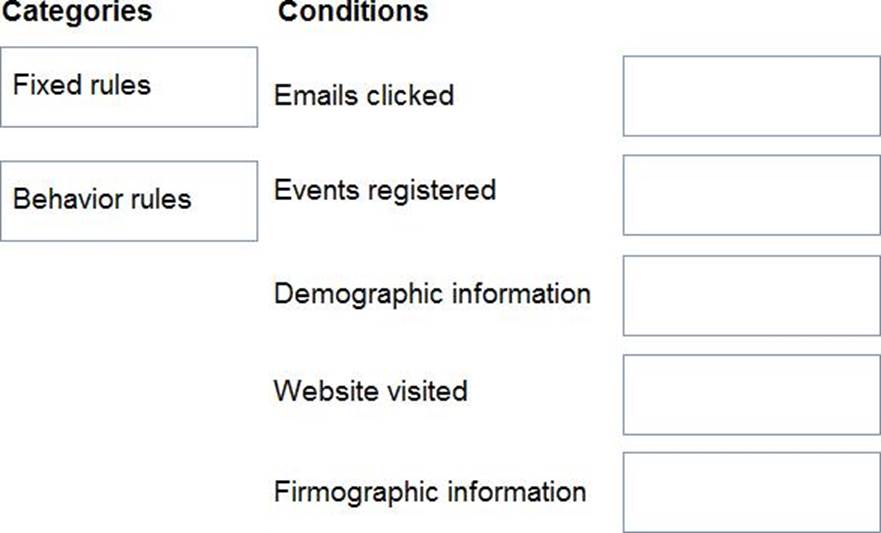This screenshot has width=881, height=533.
Task: Click the empty box beside Firmographic information
Action: point(751,492)
